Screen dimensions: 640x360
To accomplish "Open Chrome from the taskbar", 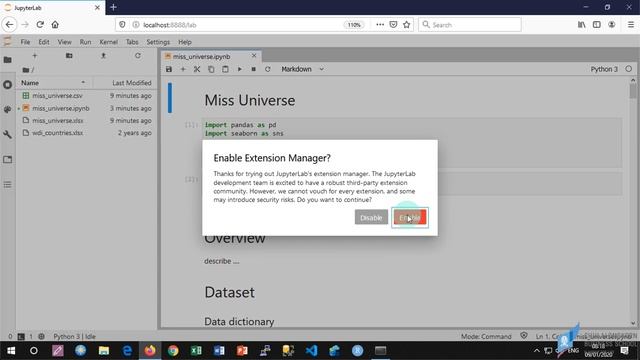I will tap(173, 351).
